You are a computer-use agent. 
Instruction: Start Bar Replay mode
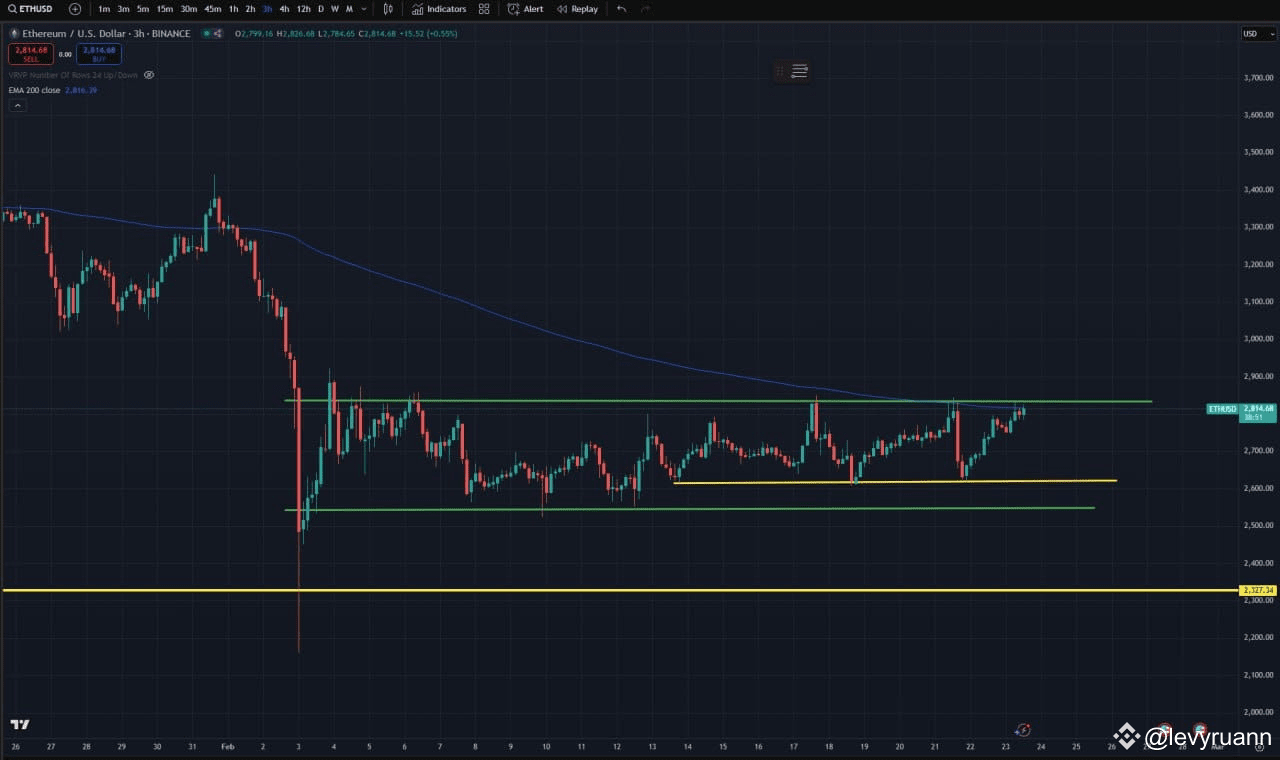tap(577, 9)
